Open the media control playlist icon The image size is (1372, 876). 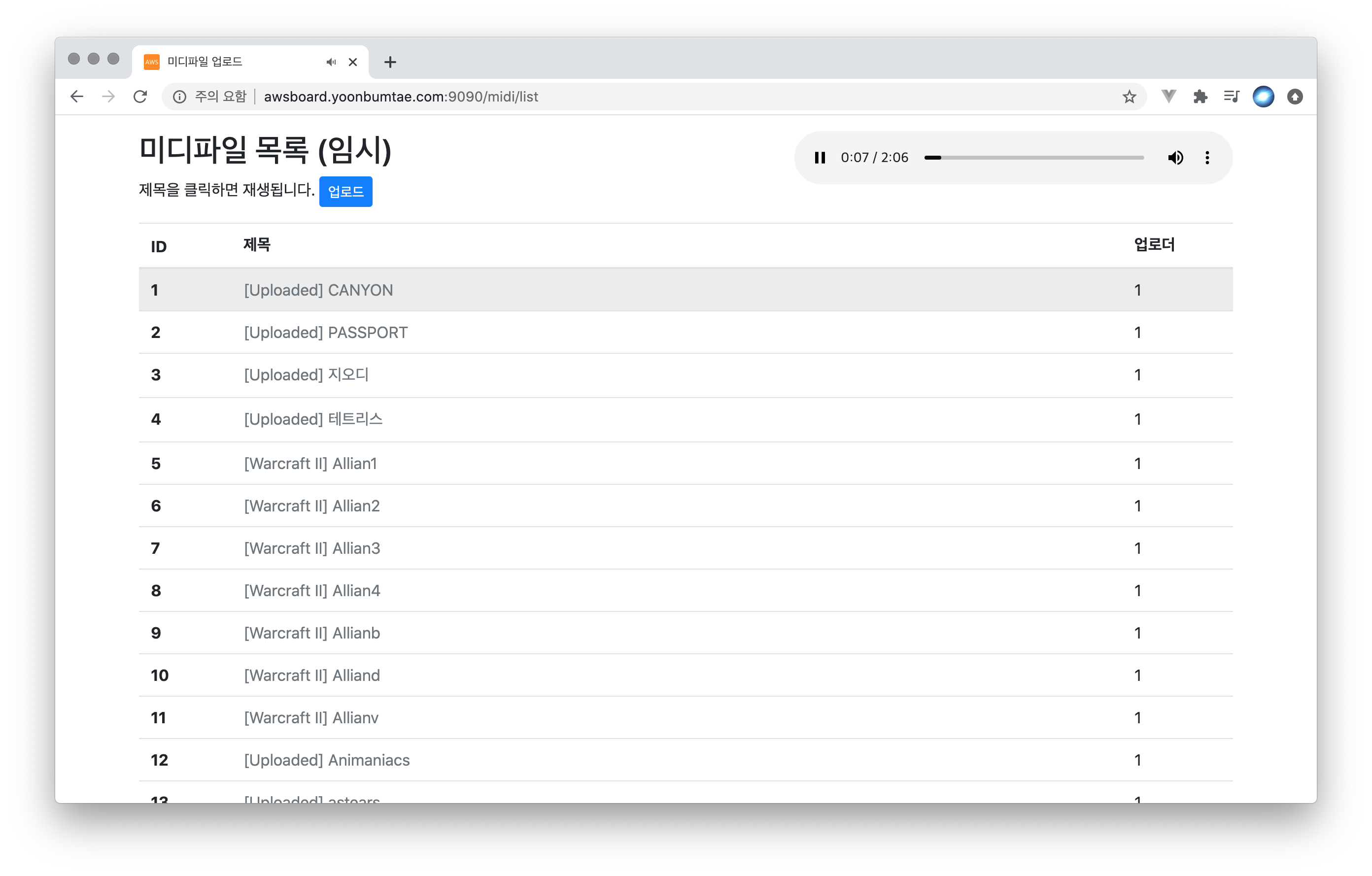click(1231, 97)
